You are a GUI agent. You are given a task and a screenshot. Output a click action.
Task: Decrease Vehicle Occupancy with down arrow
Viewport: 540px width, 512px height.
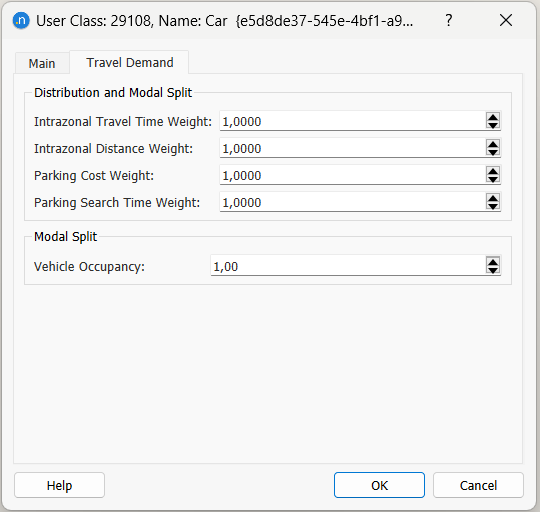coord(493,270)
